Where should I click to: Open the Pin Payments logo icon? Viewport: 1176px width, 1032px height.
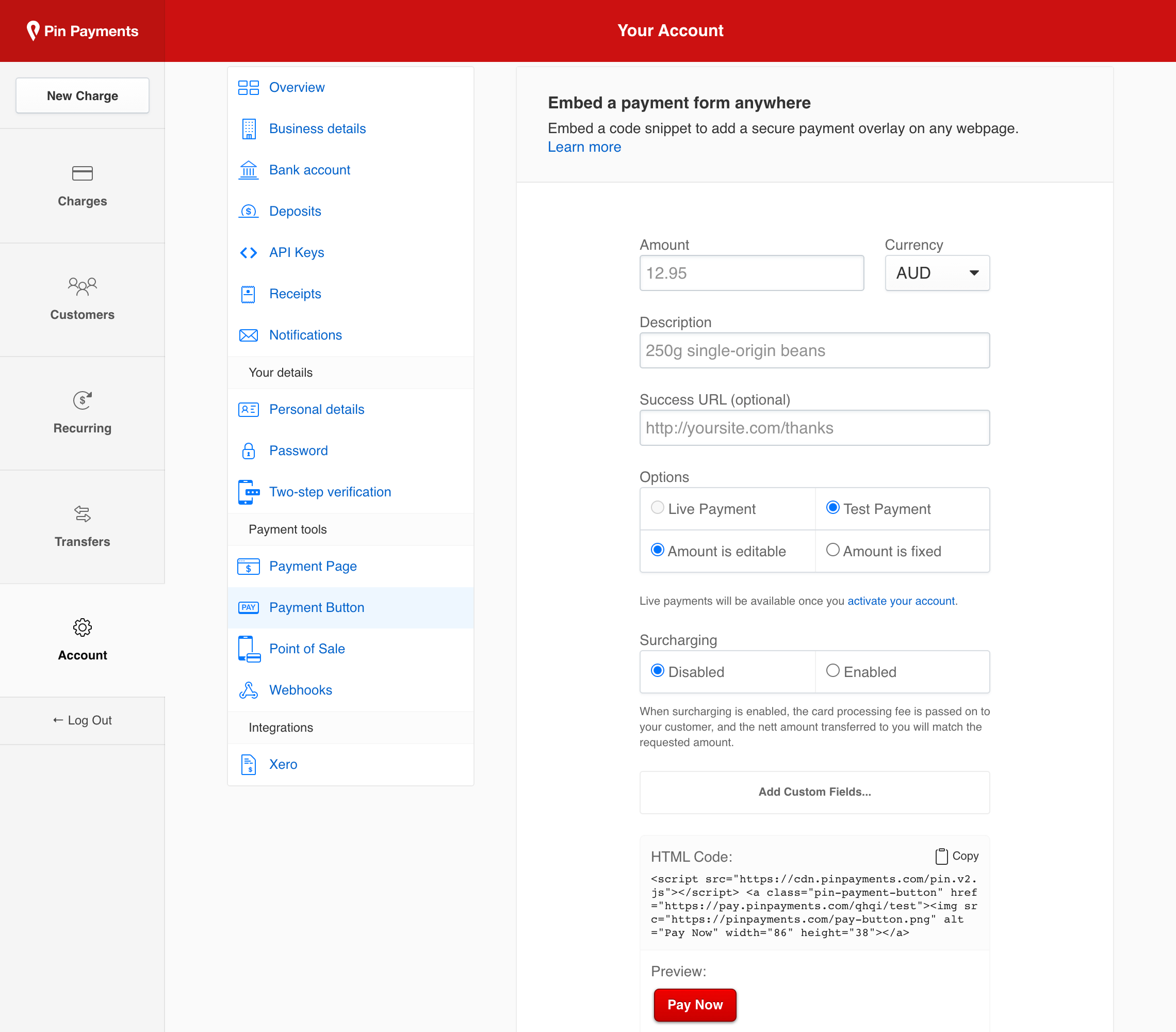pos(34,30)
